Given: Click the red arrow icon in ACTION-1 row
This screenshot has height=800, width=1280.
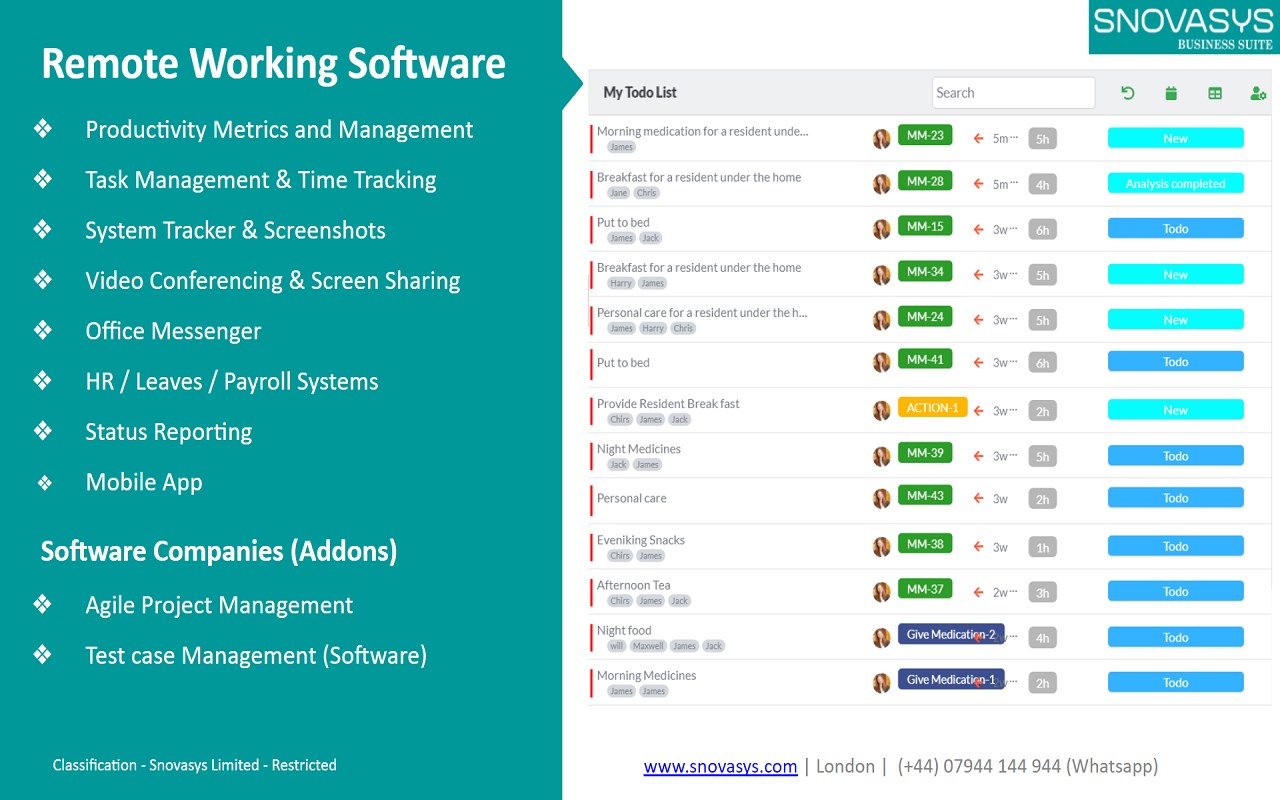Looking at the screenshot, I should pyautogui.click(x=979, y=411).
